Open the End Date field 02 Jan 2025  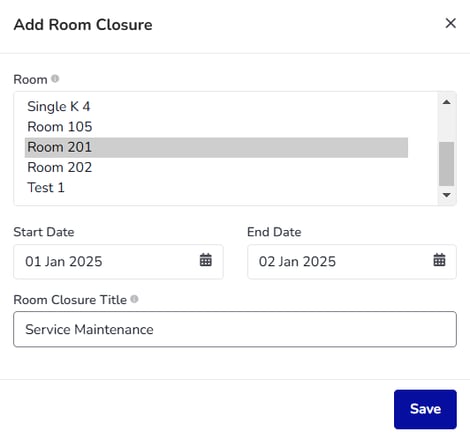[x=352, y=262]
